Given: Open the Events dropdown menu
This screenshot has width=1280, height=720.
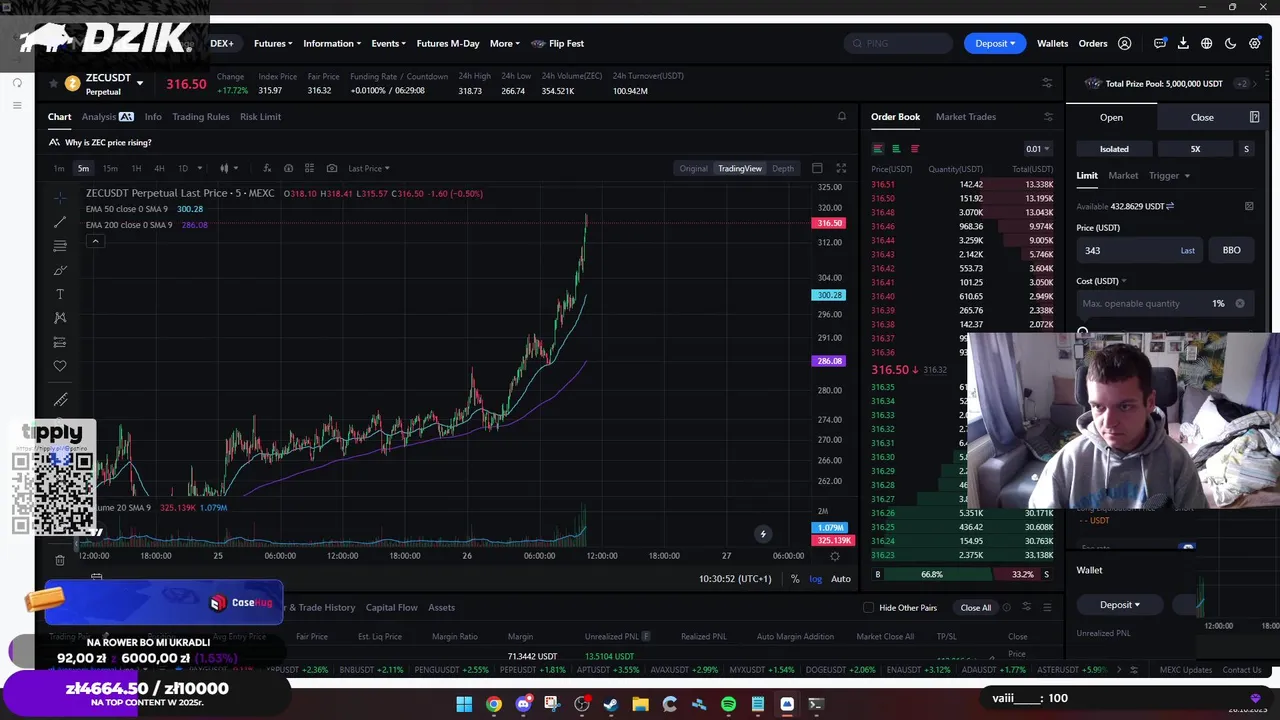Looking at the screenshot, I should tap(388, 44).
